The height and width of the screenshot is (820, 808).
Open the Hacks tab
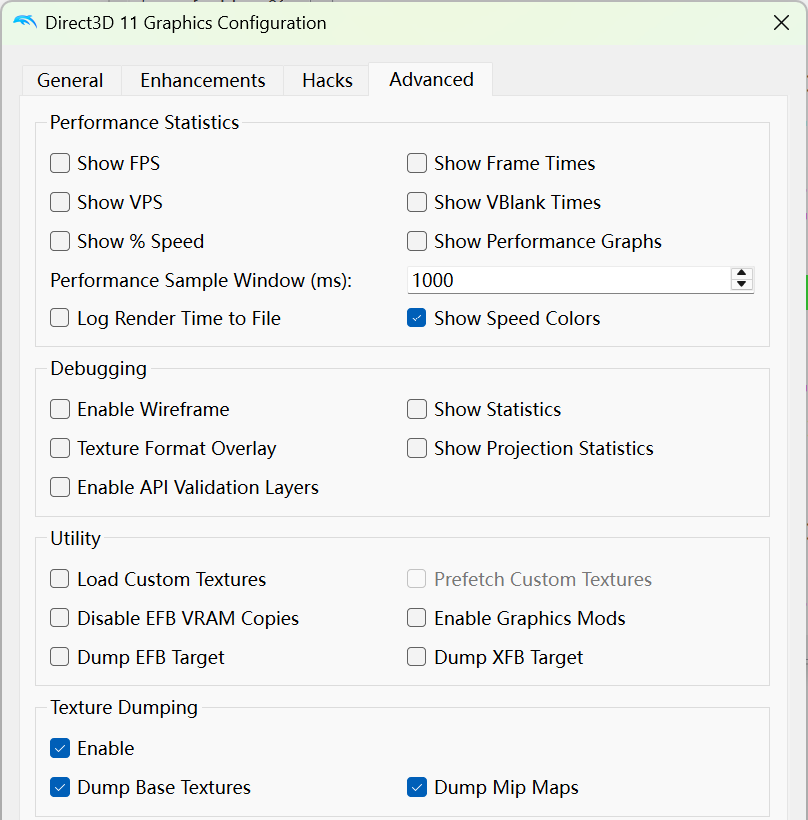tap(327, 81)
